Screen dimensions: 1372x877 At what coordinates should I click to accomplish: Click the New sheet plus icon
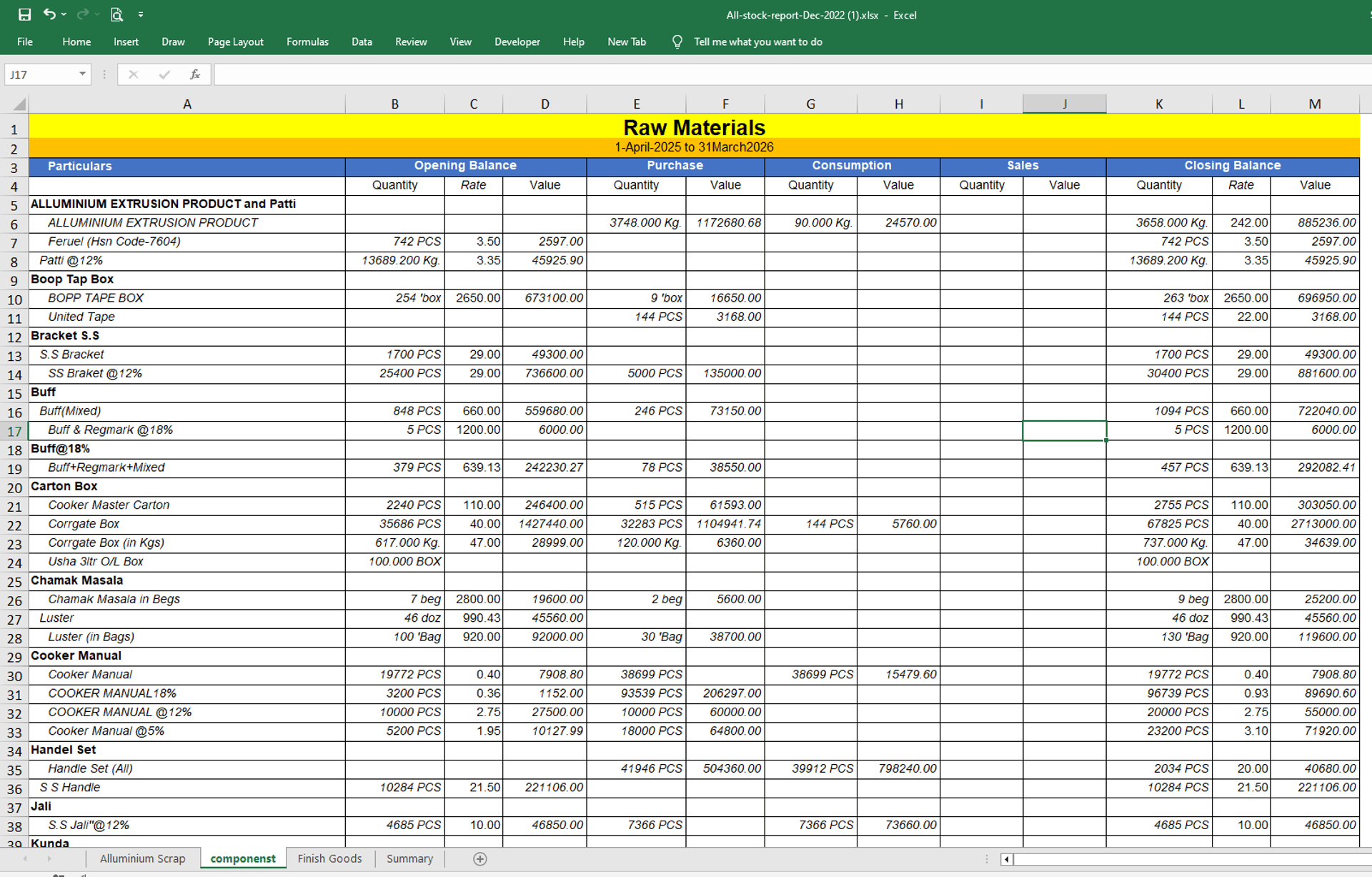coord(480,858)
